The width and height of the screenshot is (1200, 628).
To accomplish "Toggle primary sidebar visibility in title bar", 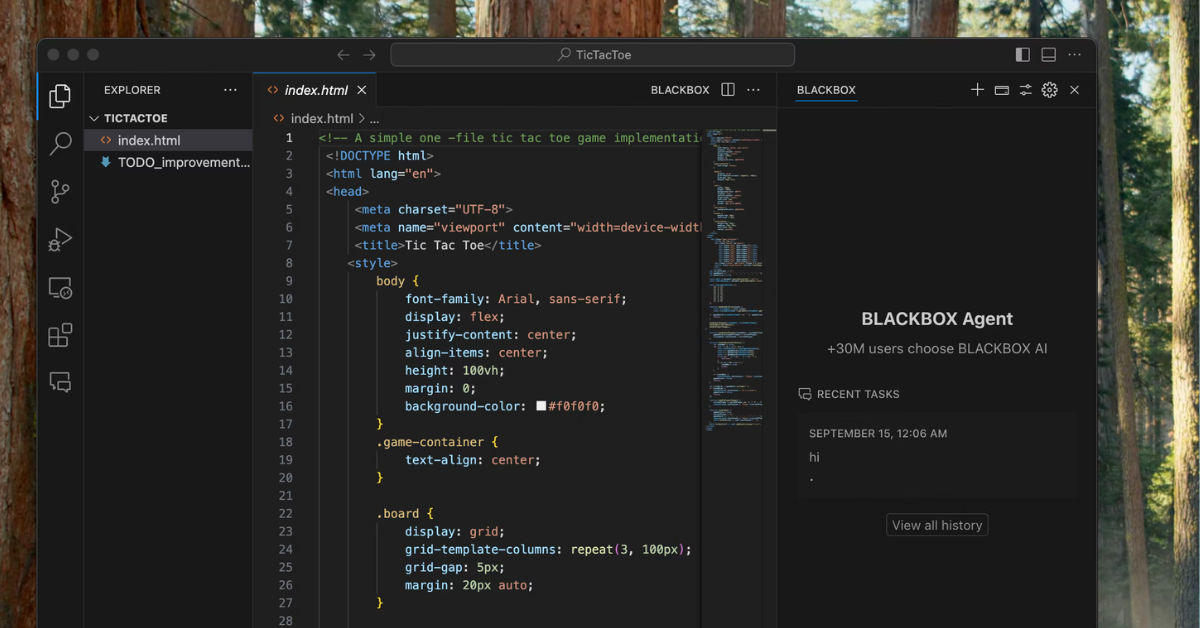I will click(x=1022, y=55).
